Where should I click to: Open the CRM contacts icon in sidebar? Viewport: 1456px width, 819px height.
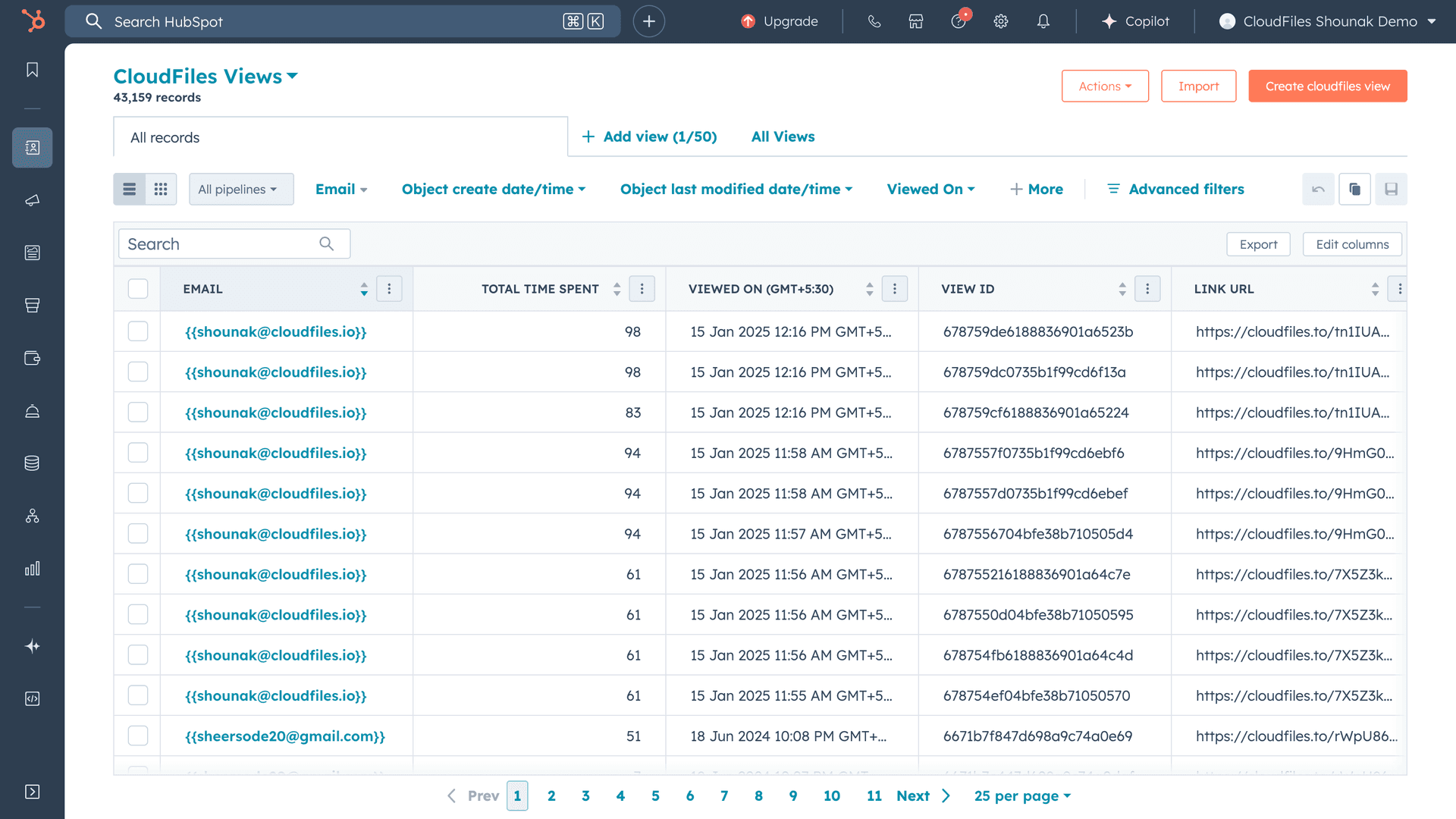[32, 148]
